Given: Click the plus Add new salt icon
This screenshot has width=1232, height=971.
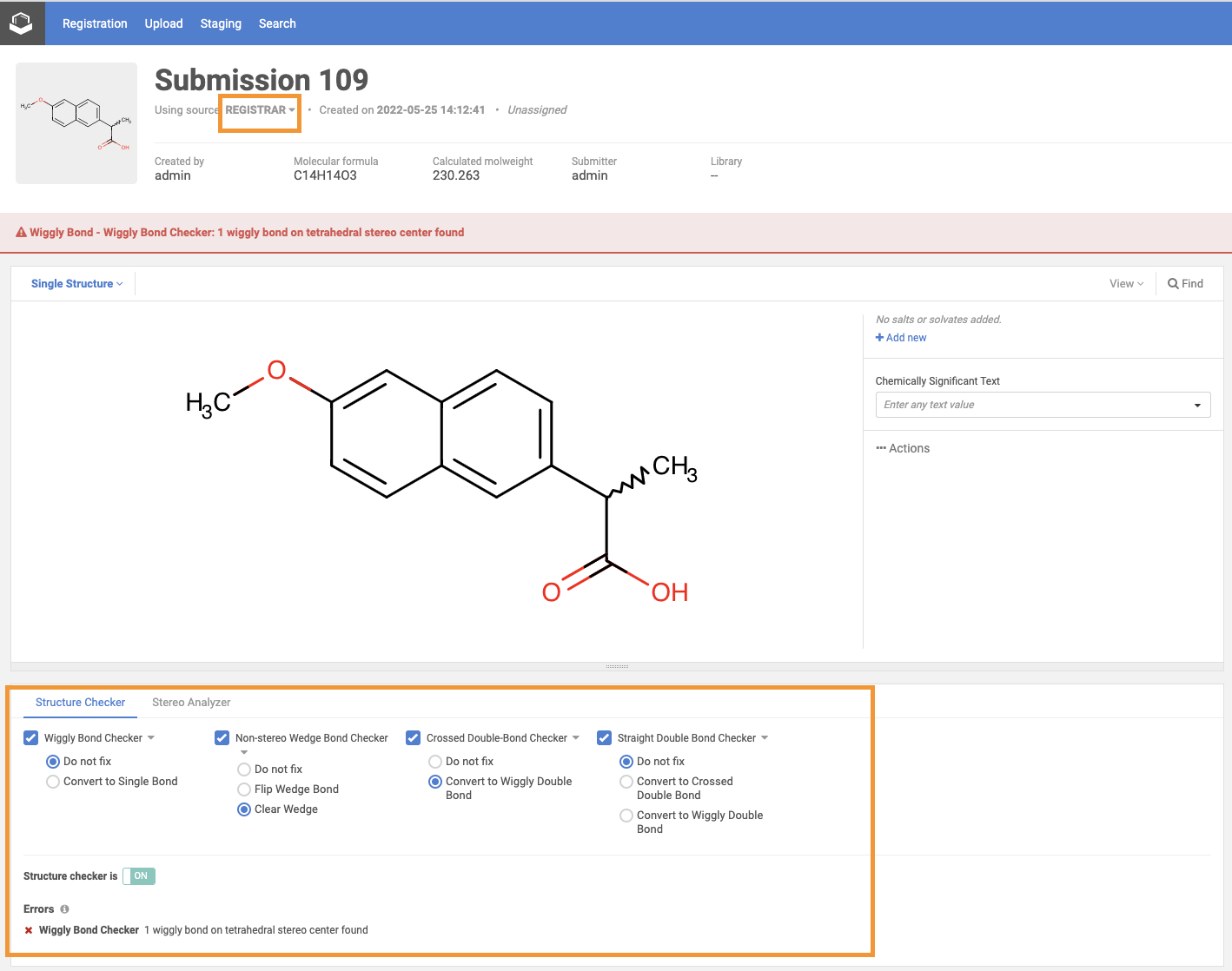Looking at the screenshot, I should click(x=880, y=338).
